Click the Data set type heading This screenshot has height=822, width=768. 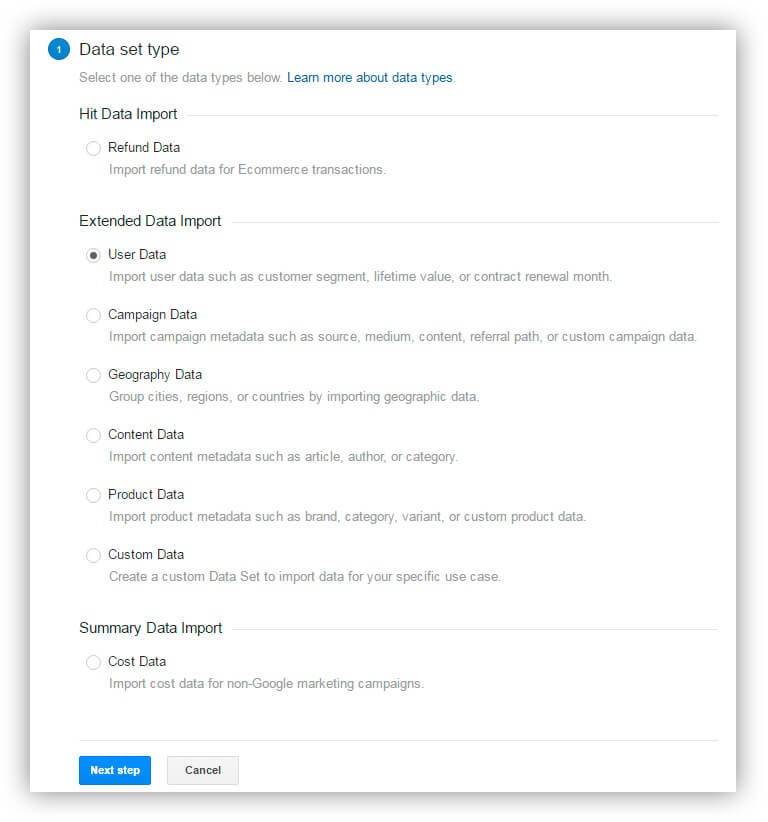(129, 49)
